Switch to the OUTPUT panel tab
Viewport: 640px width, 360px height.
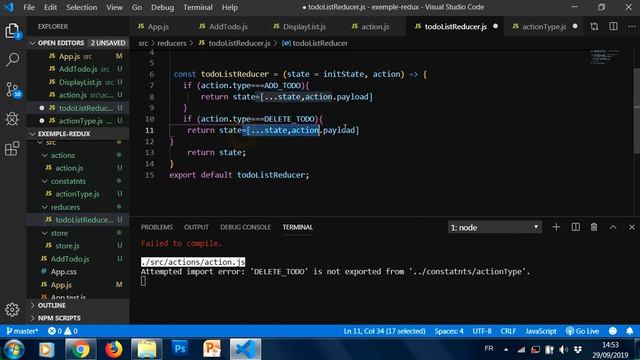[196, 227]
